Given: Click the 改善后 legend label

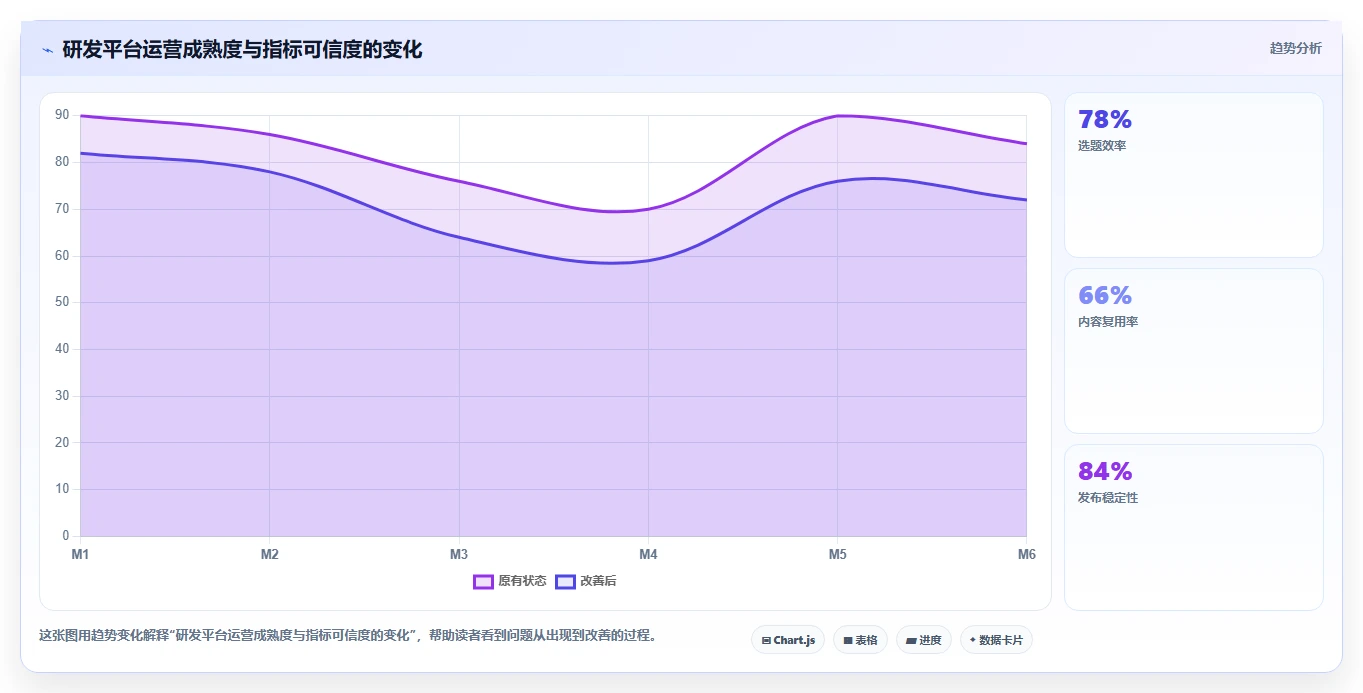Looking at the screenshot, I should (598, 581).
